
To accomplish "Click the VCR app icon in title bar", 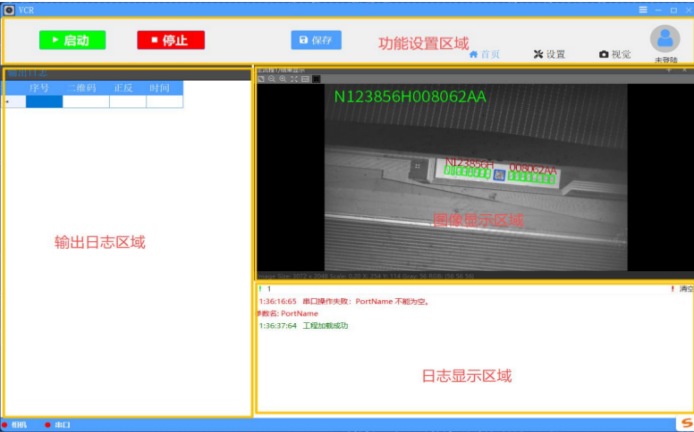I will (x=9, y=10).
